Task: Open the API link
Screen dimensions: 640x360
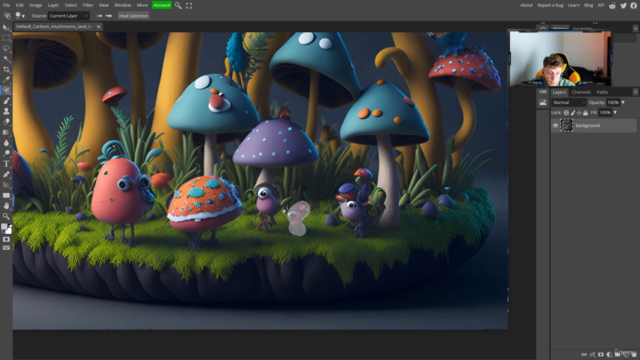Action: click(x=601, y=5)
